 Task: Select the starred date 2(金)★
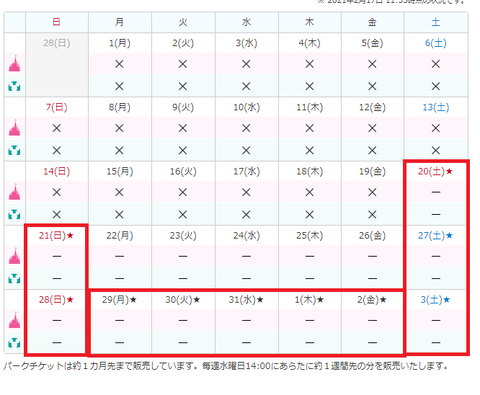(372, 300)
